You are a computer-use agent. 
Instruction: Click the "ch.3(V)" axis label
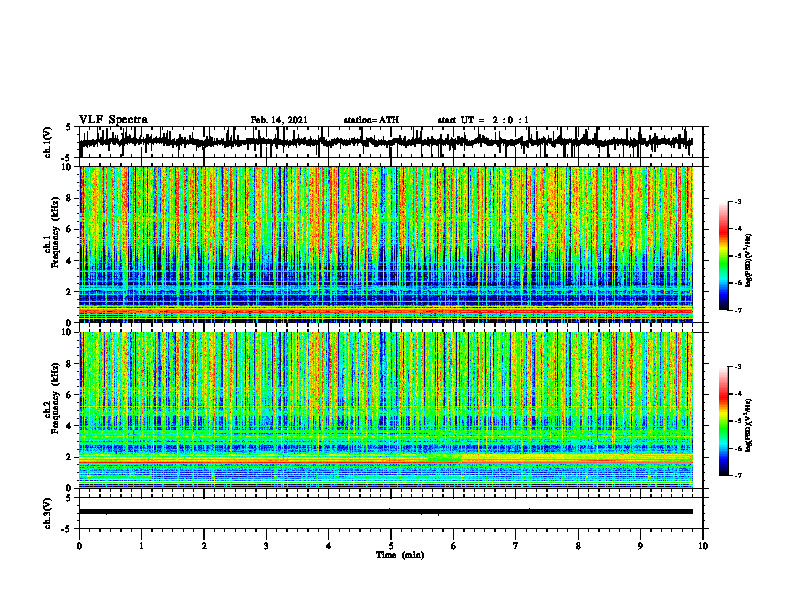tap(48, 513)
